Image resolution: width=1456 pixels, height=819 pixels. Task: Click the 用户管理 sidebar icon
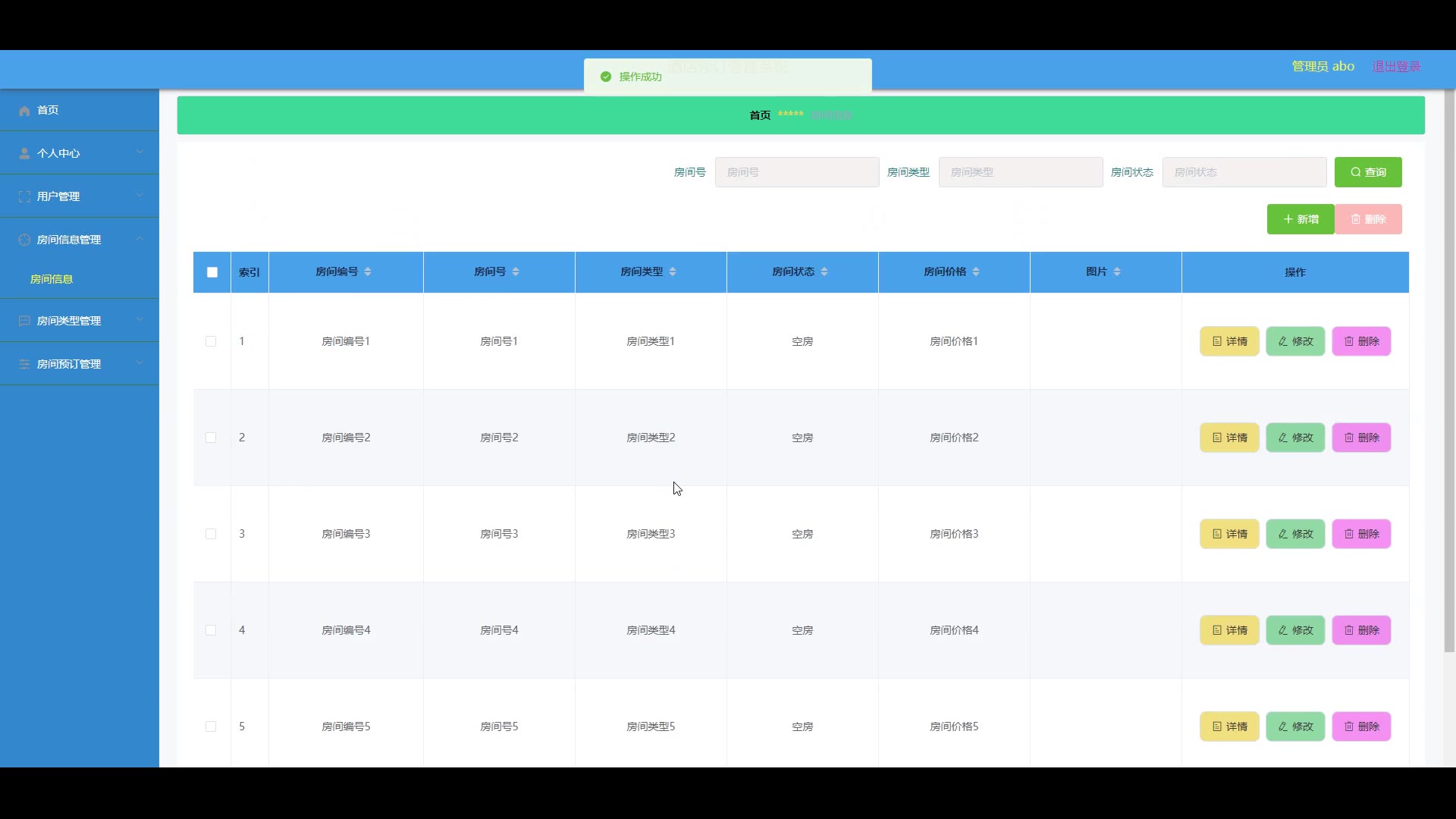point(24,197)
